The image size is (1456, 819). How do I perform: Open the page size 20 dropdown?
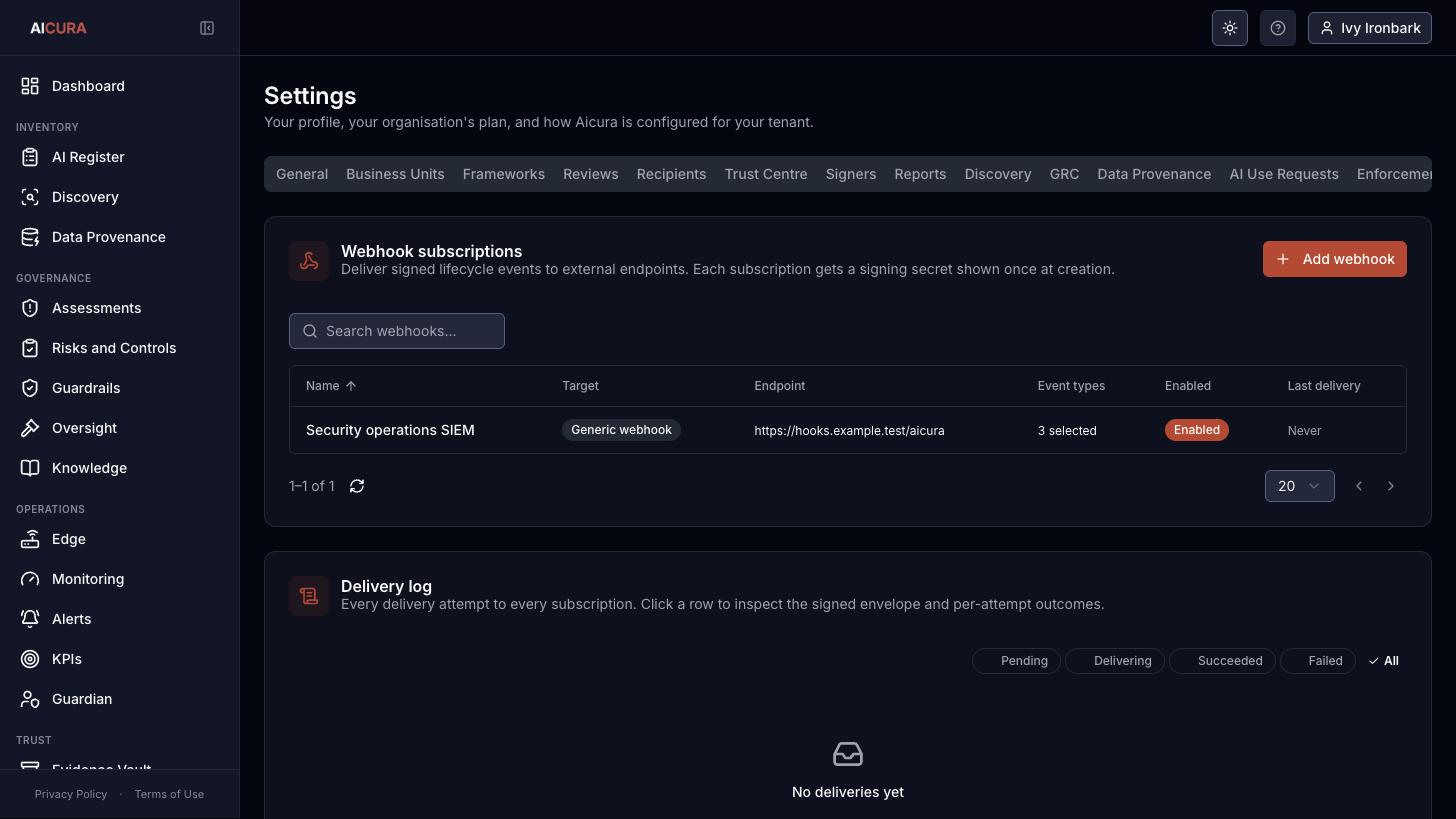1299,486
